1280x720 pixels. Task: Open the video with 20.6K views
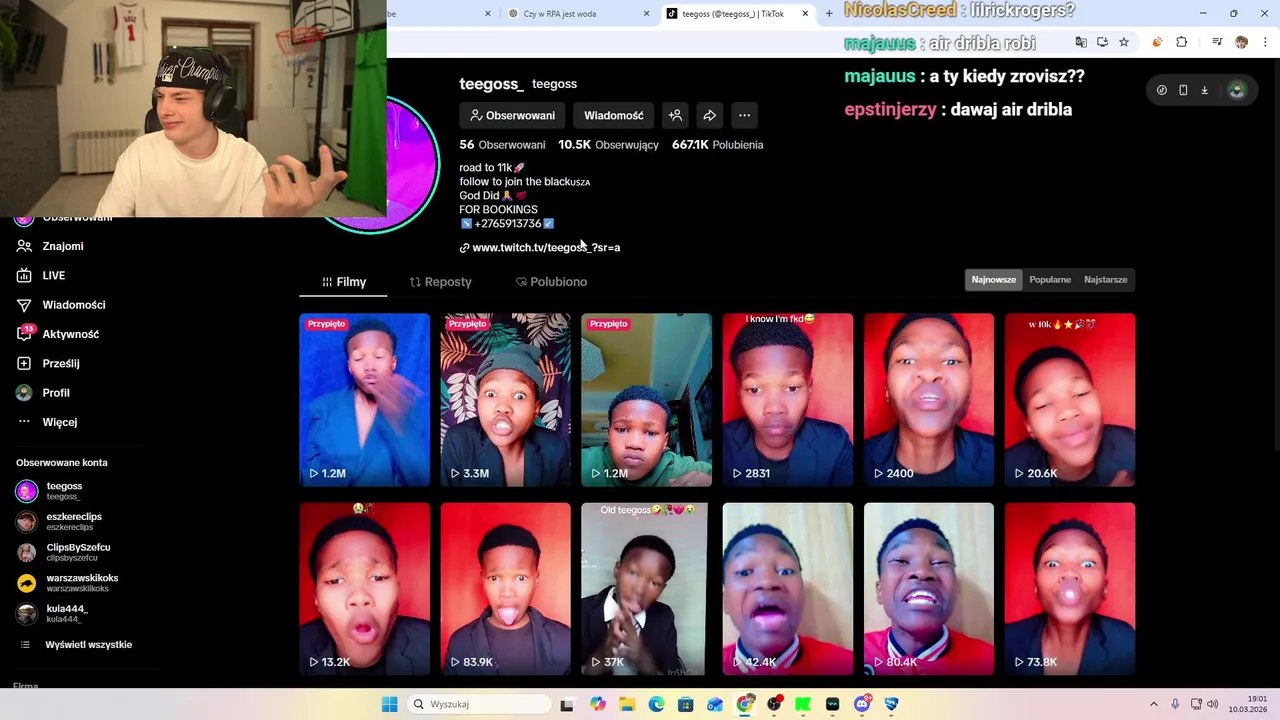click(1069, 400)
